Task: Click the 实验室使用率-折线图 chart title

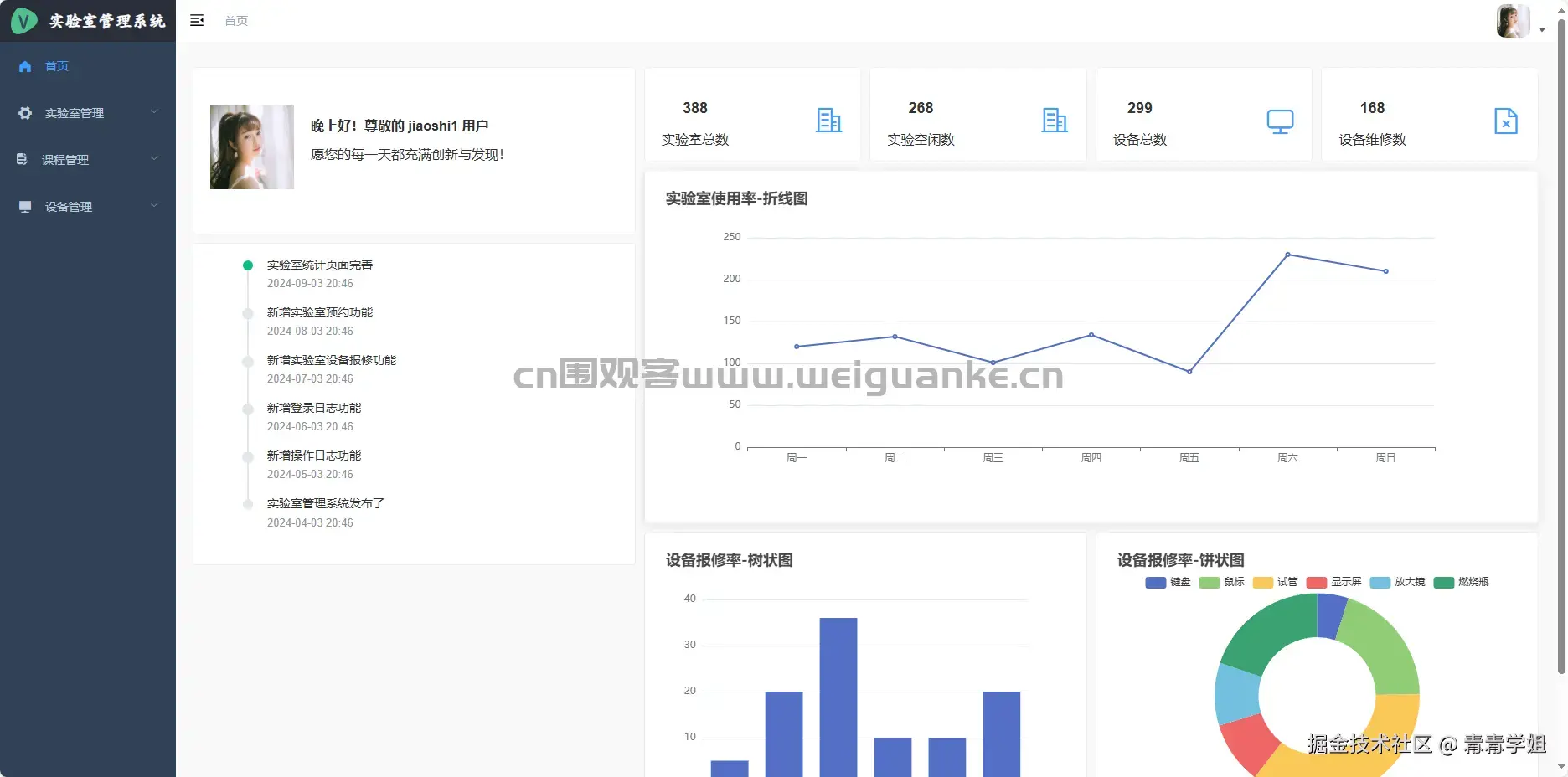Action: click(737, 198)
